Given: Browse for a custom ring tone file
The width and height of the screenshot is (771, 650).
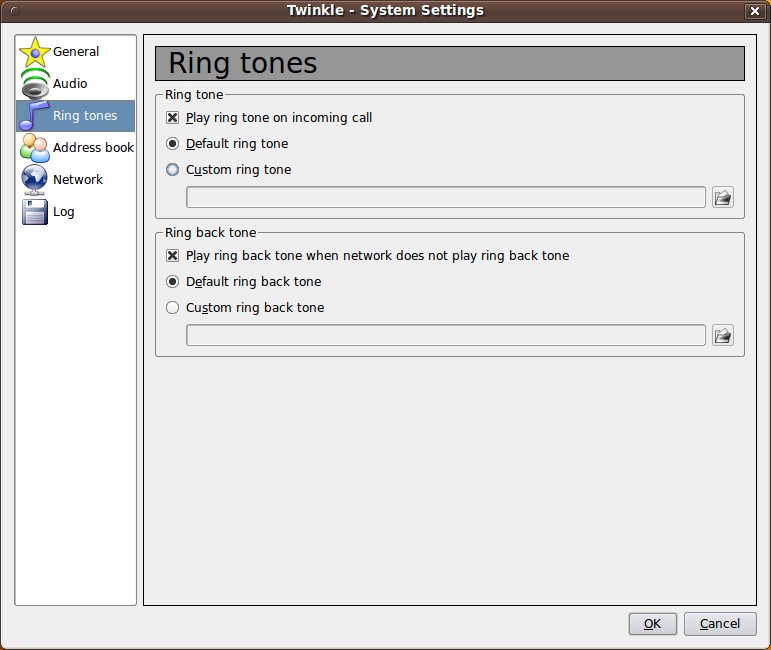Looking at the screenshot, I should pos(722,197).
